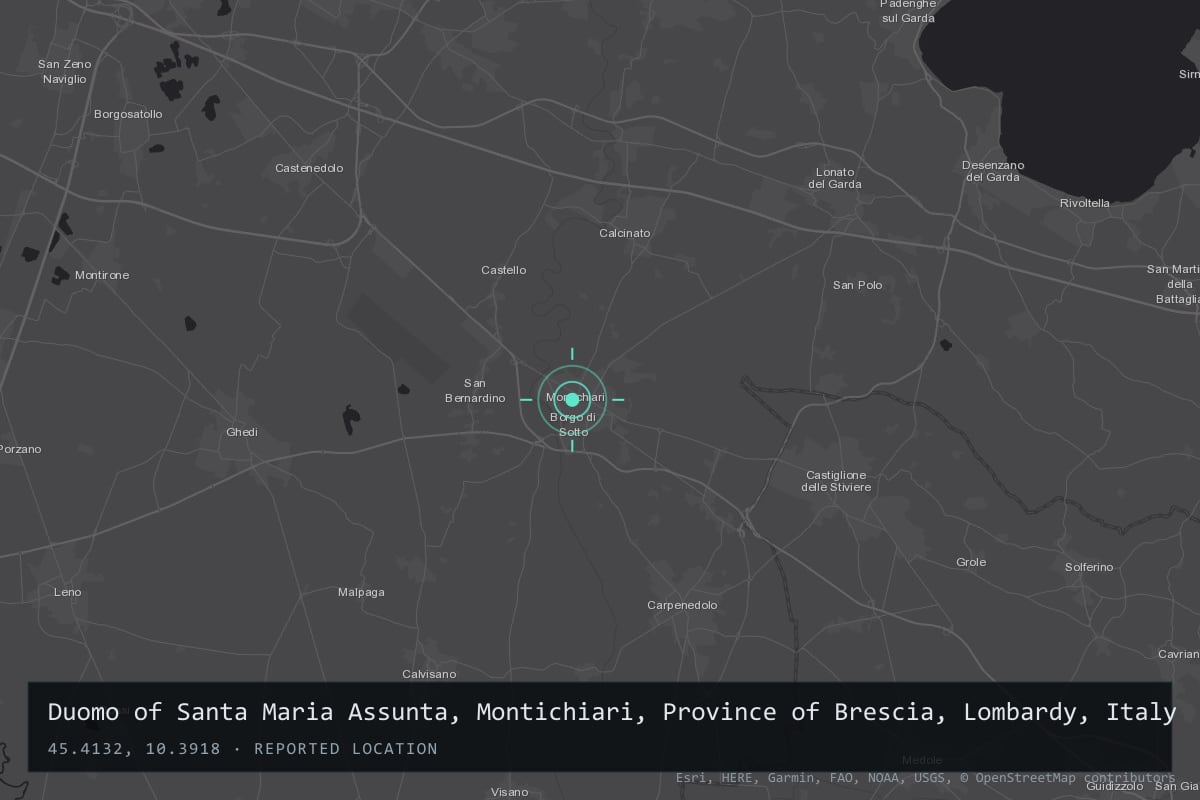This screenshot has height=800, width=1200.
Task: Select the Solferino place label
Action: [1089, 567]
